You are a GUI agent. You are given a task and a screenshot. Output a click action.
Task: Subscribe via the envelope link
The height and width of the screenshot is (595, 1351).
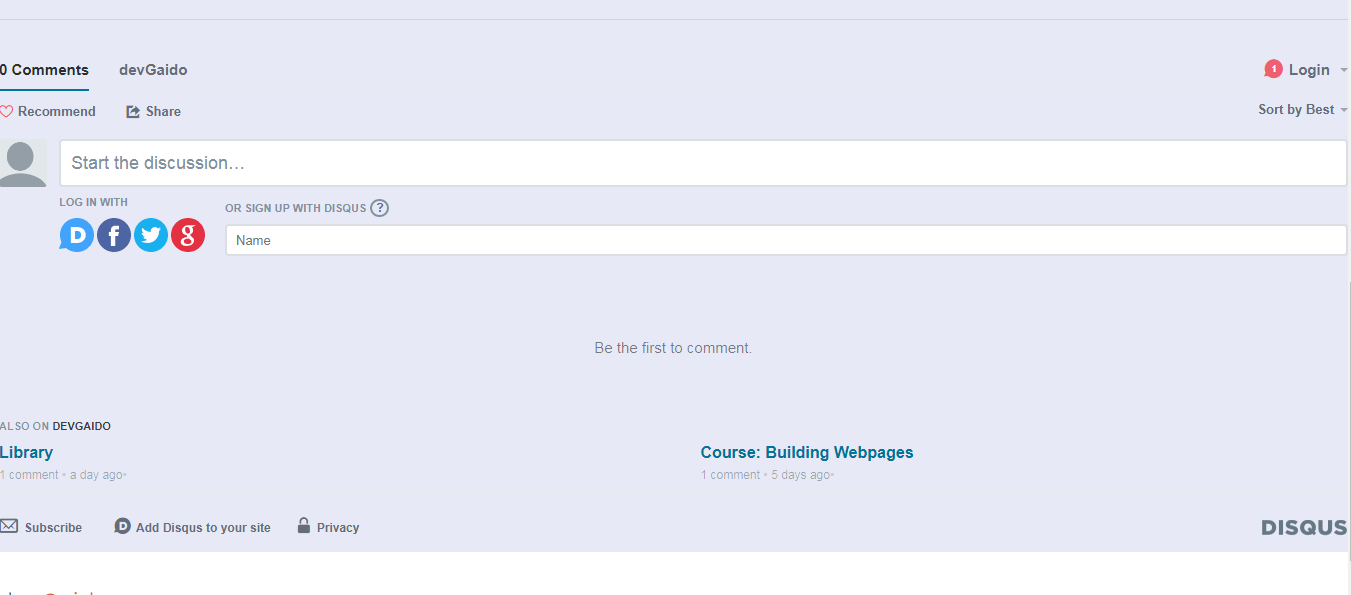point(41,527)
